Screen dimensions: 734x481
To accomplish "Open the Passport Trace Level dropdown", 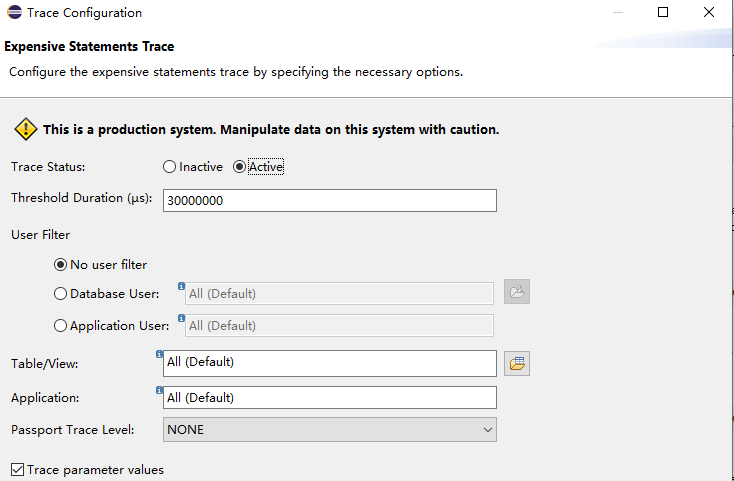I will click(329, 430).
